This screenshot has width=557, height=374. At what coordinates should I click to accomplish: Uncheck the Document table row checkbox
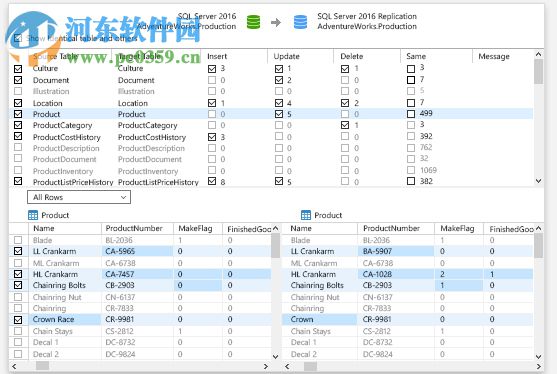point(18,80)
